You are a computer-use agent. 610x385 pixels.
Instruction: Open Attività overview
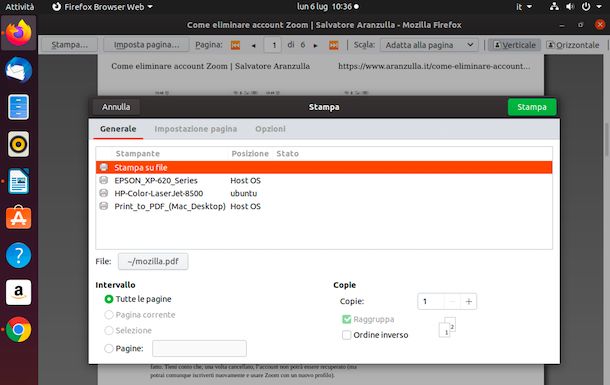point(19,7)
